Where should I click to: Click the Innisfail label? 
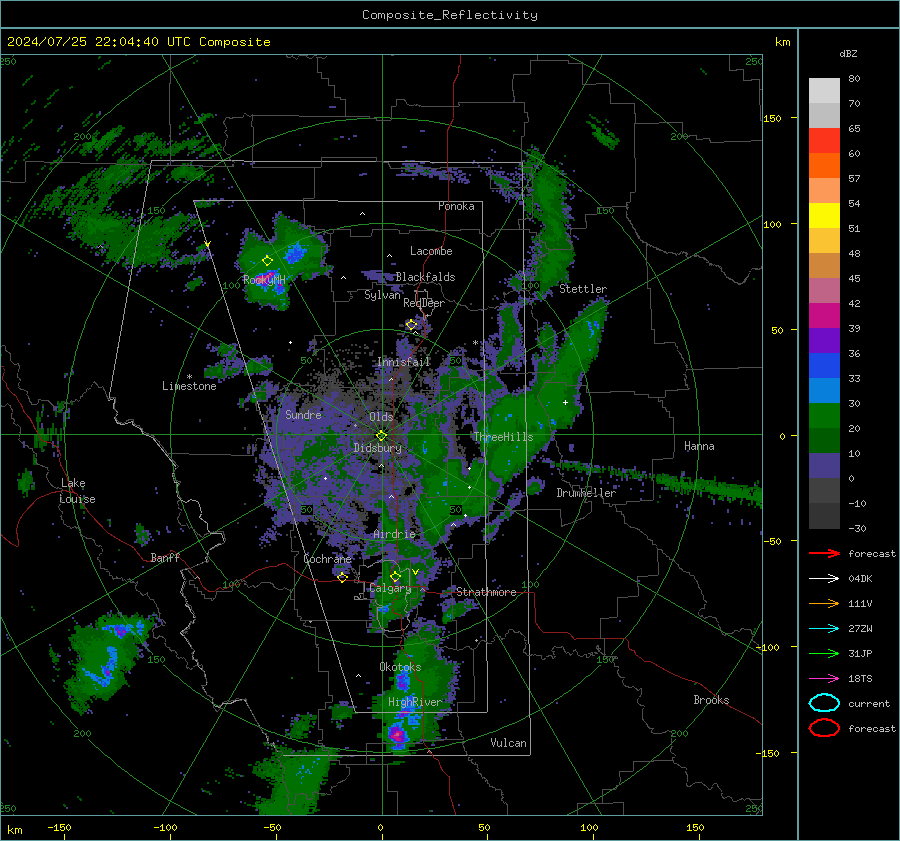403,362
